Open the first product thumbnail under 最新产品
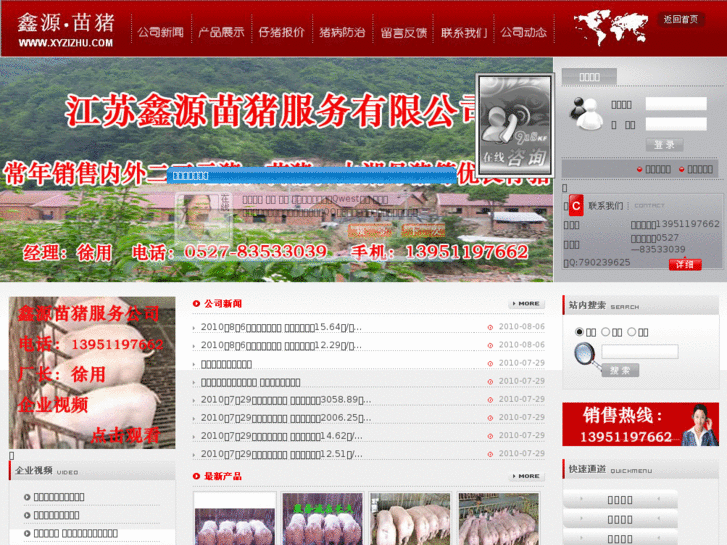Screen dimensions: 727x545 (x=235, y=519)
